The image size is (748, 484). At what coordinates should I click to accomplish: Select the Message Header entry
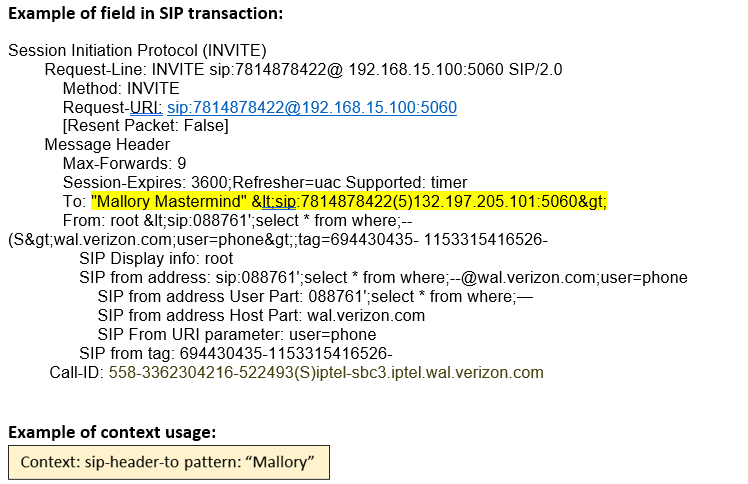click(x=106, y=145)
